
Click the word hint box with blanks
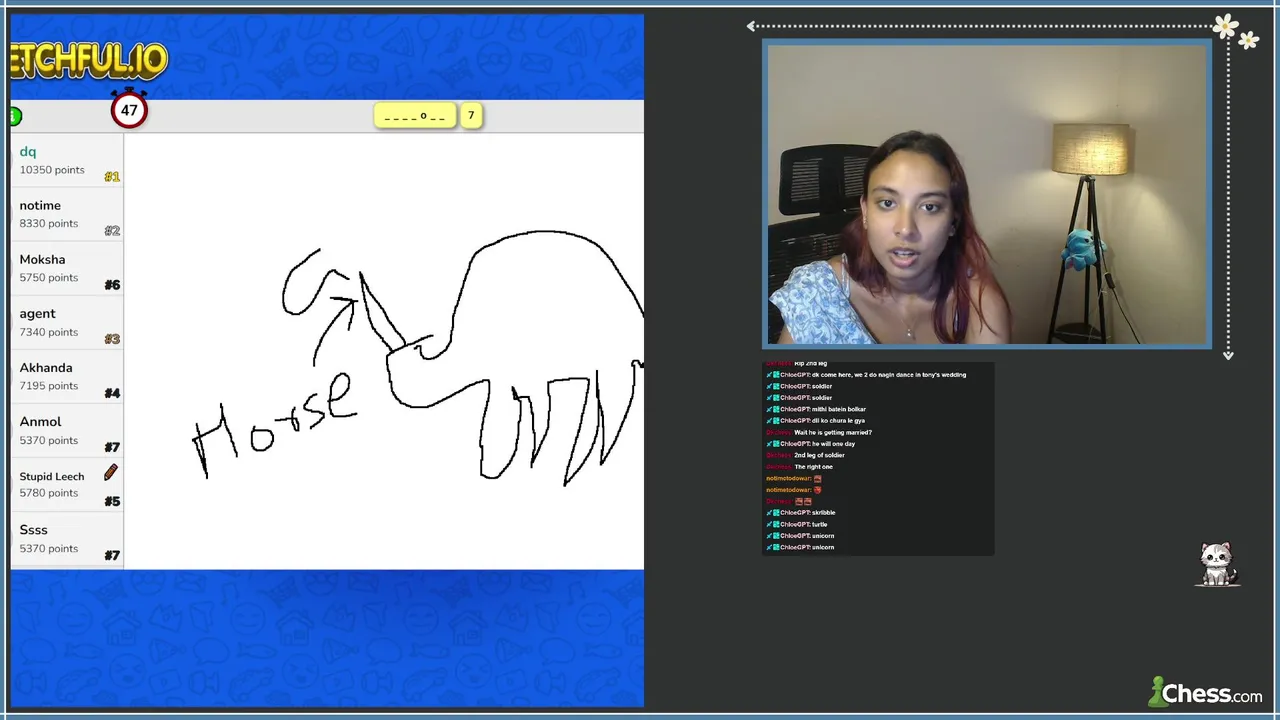pyautogui.click(x=415, y=116)
